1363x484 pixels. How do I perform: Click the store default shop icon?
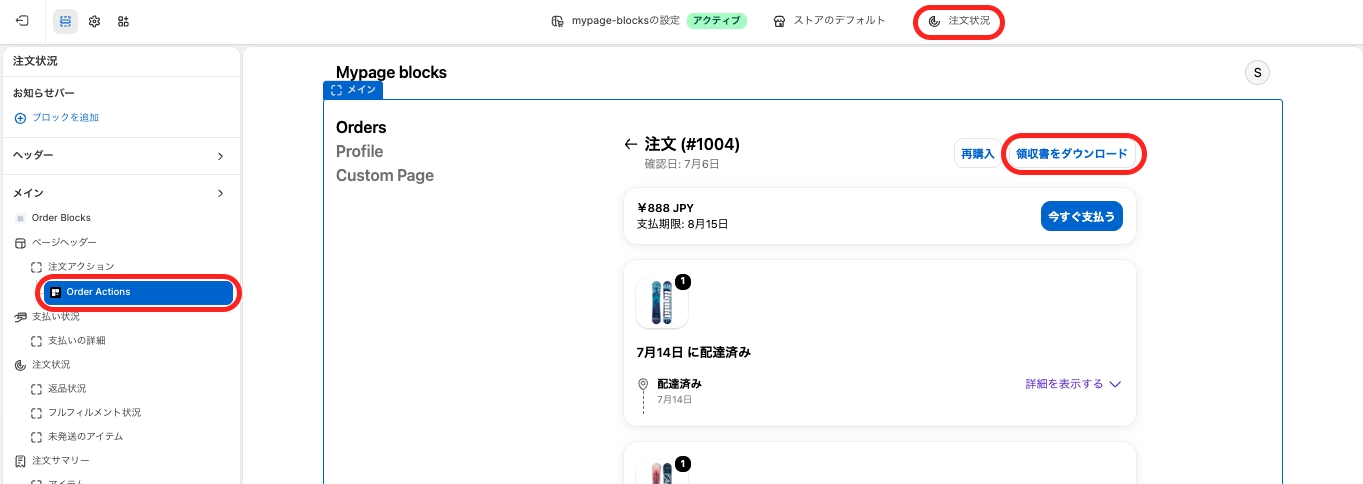point(779,21)
